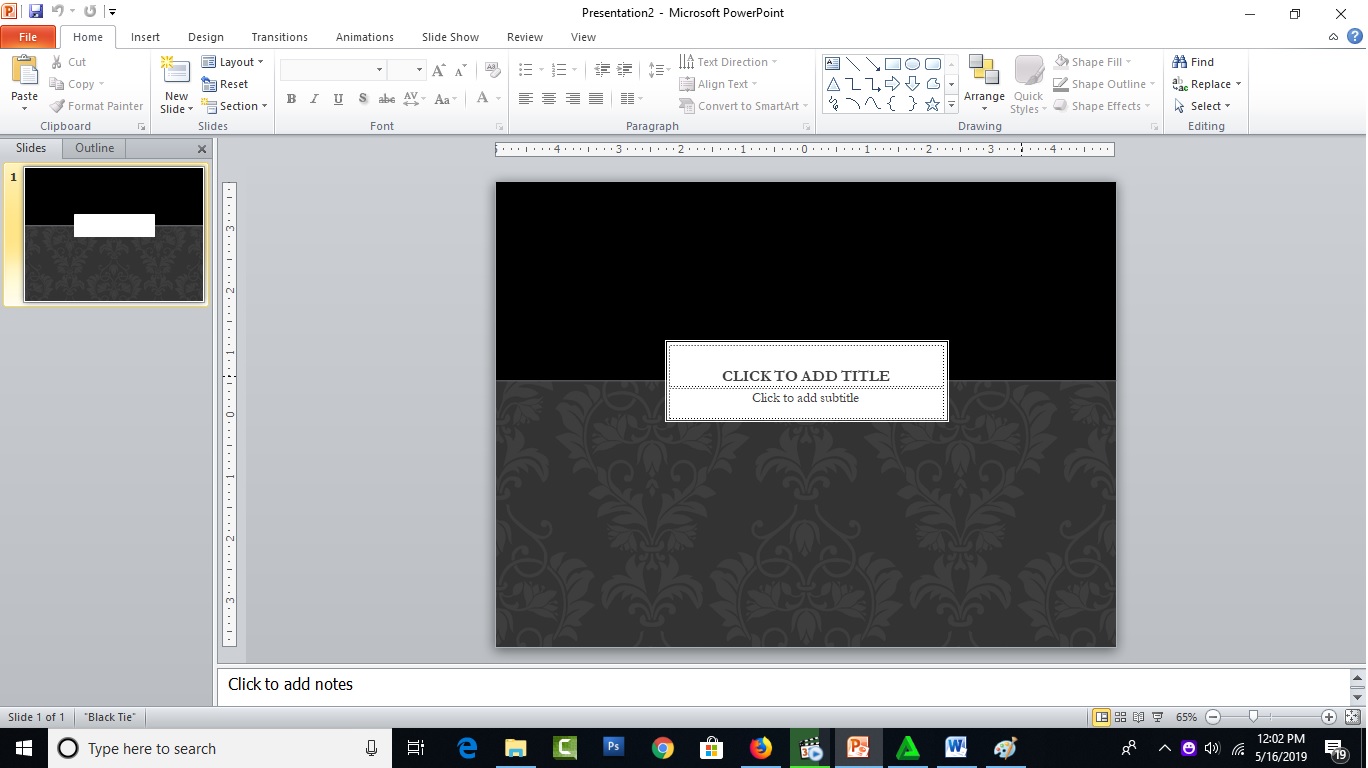Screen dimensions: 1368x768
Task: Click the title placeholder on slide
Action: click(x=806, y=365)
